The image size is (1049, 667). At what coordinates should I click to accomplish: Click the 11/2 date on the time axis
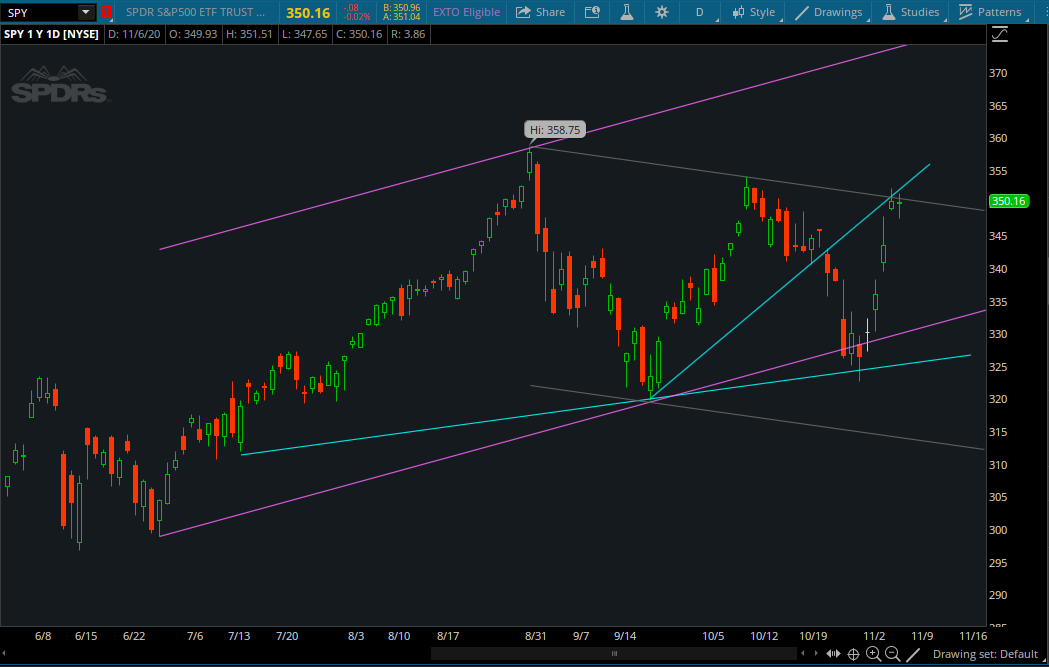pyautogui.click(x=874, y=636)
